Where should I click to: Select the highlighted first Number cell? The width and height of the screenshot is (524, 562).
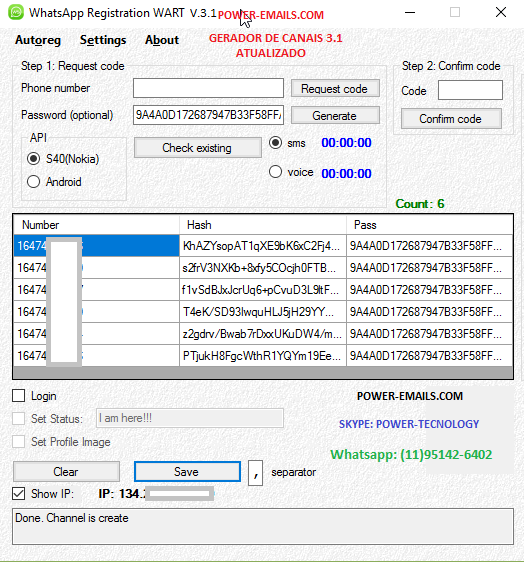pyautogui.click(x=96, y=246)
